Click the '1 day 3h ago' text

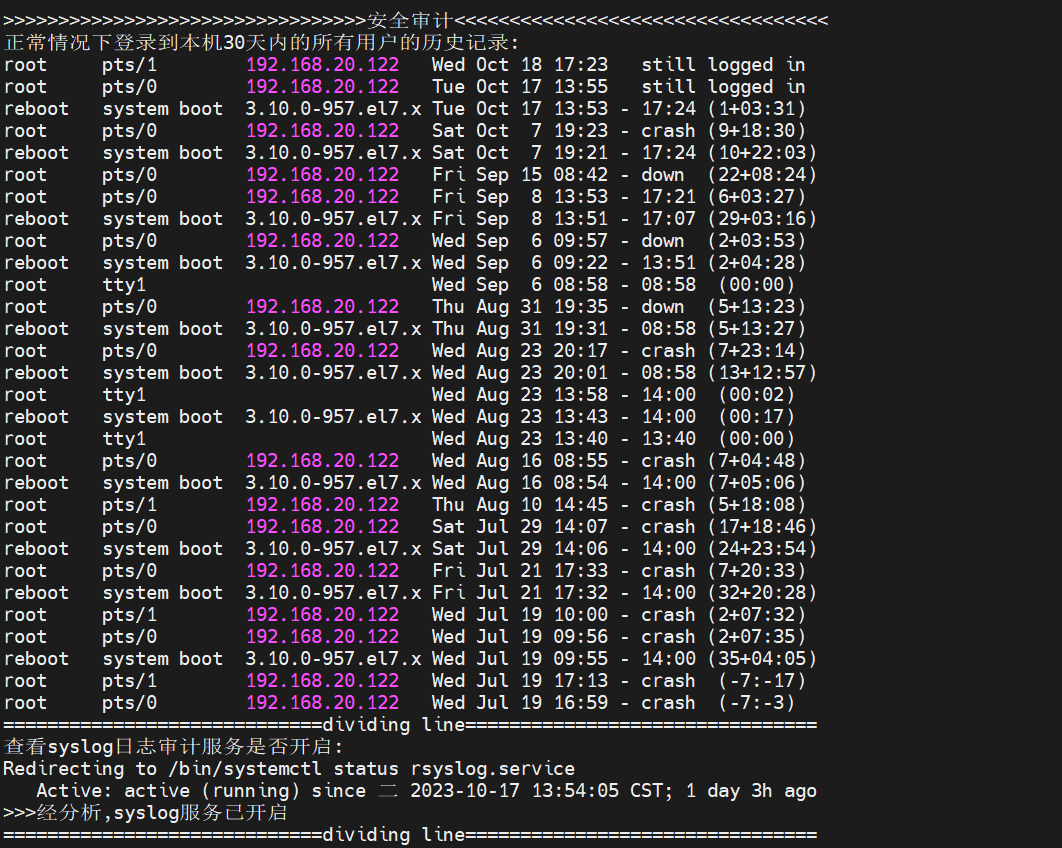point(751,791)
